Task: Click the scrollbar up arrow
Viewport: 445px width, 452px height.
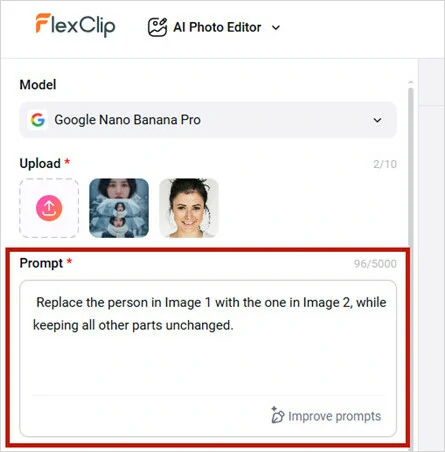Action: (x=411, y=82)
